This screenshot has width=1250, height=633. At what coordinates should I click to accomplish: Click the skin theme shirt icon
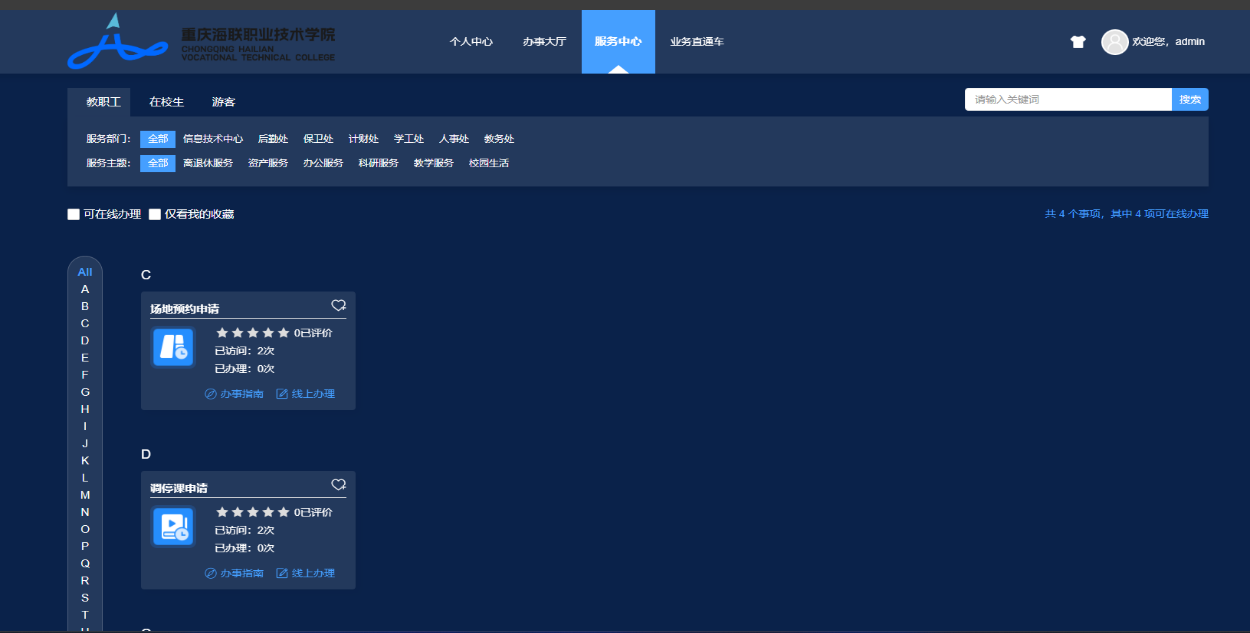click(x=1077, y=42)
